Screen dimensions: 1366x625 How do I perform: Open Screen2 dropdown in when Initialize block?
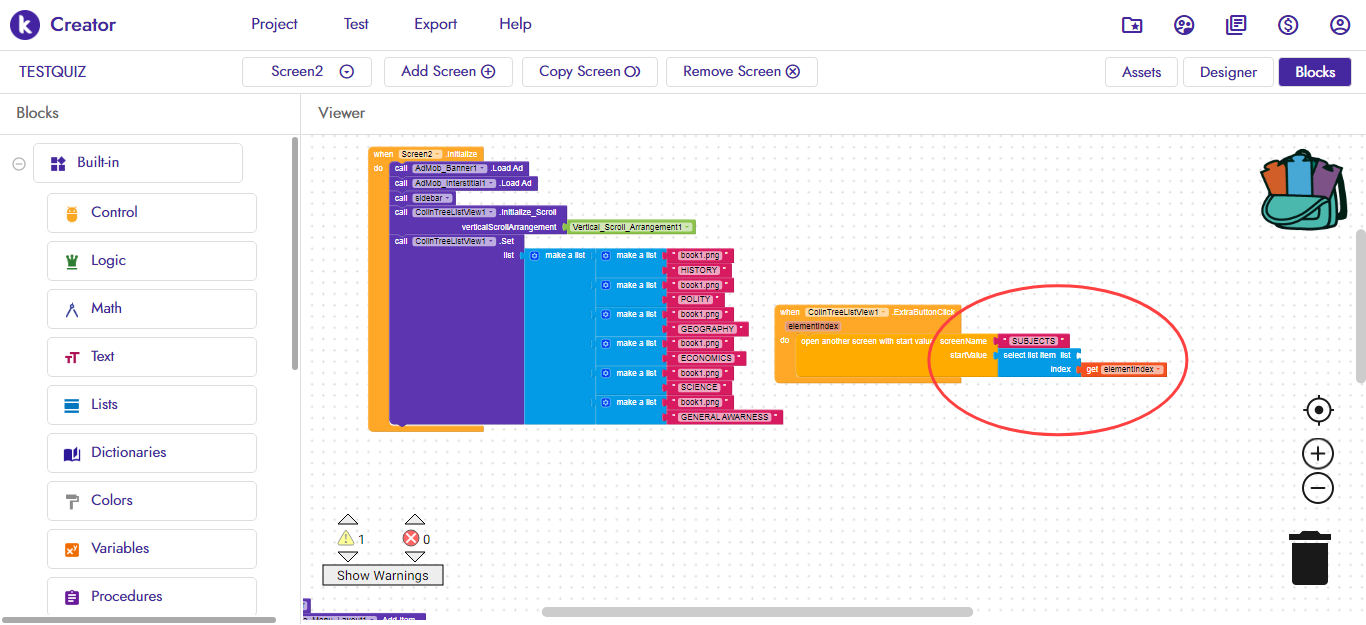coord(422,154)
